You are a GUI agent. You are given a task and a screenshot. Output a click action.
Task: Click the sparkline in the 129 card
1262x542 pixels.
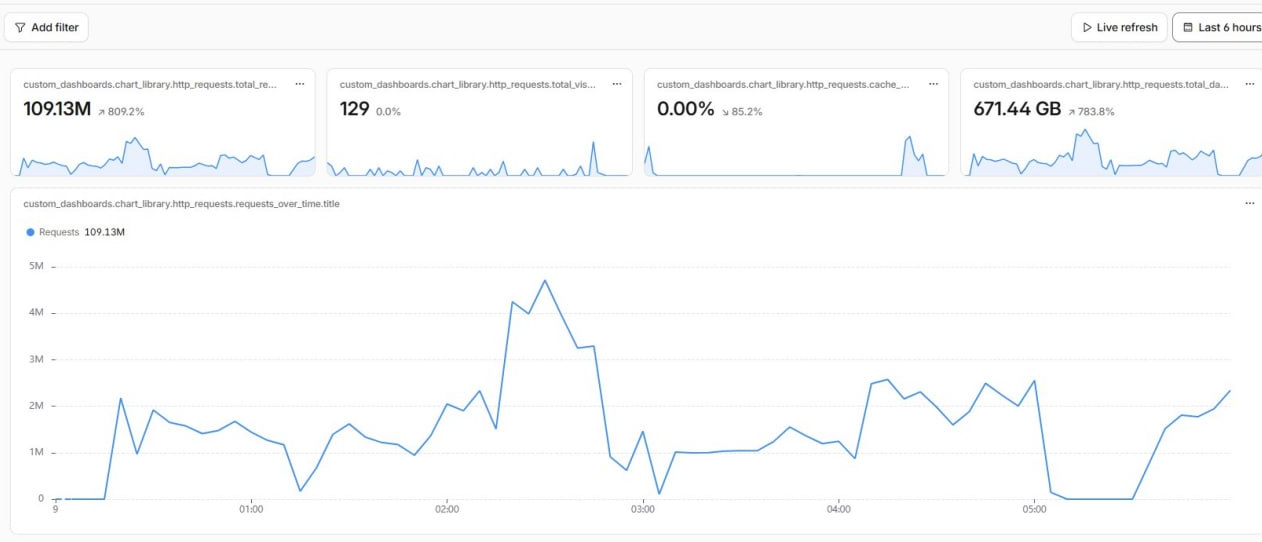pyautogui.click(x=480, y=158)
